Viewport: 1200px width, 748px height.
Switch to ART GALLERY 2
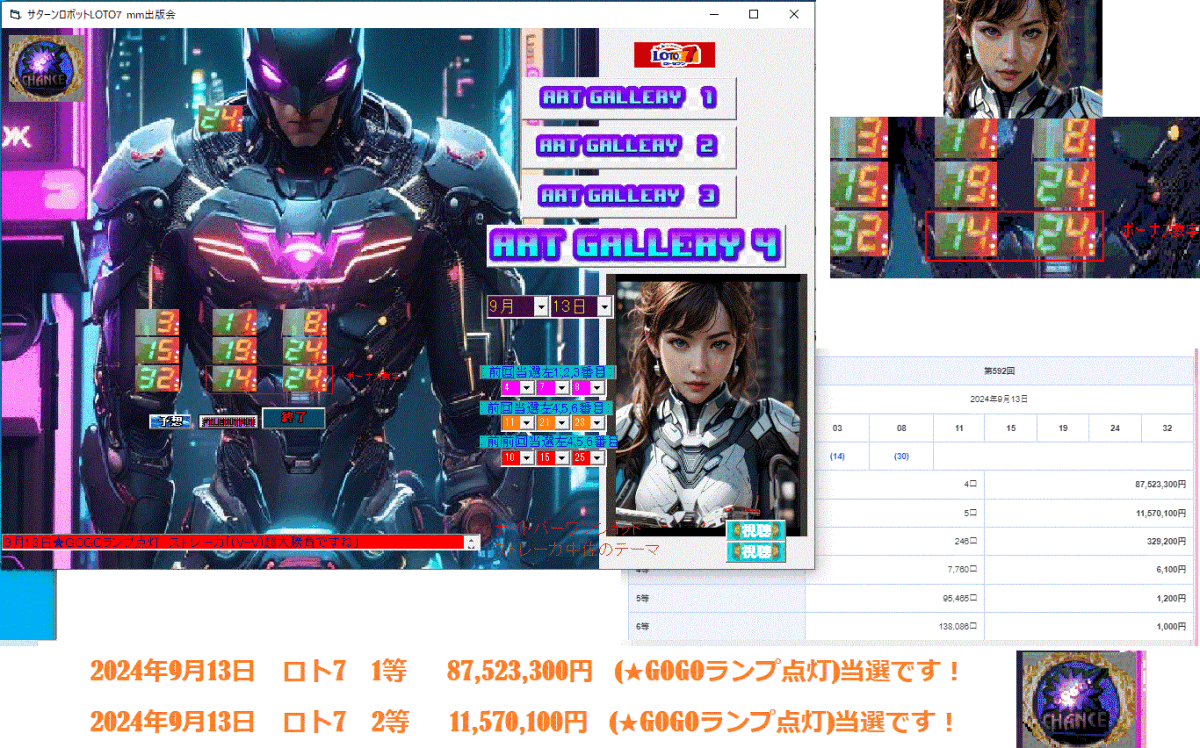point(628,146)
